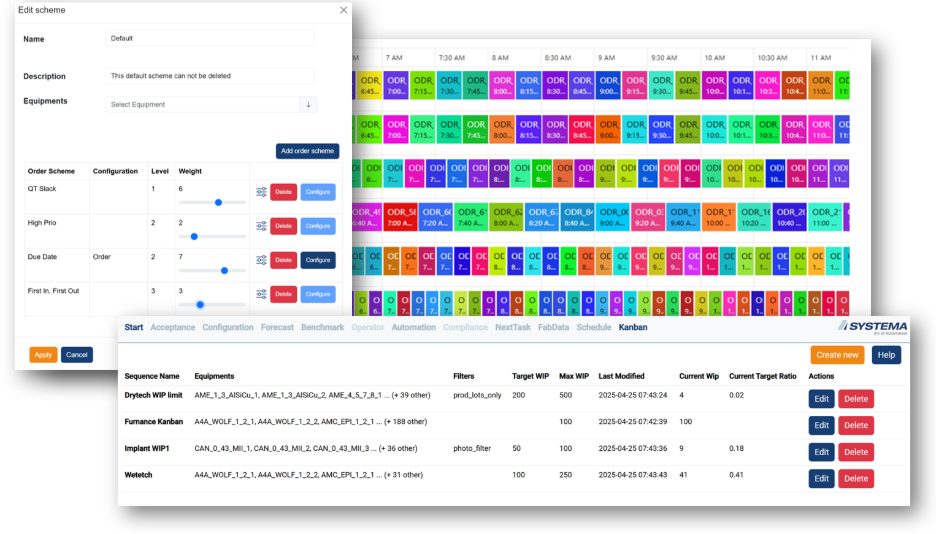Image resolution: width=936 pixels, height=534 pixels.
Task: Switch to the Kanban tab
Action: point(632,327)
